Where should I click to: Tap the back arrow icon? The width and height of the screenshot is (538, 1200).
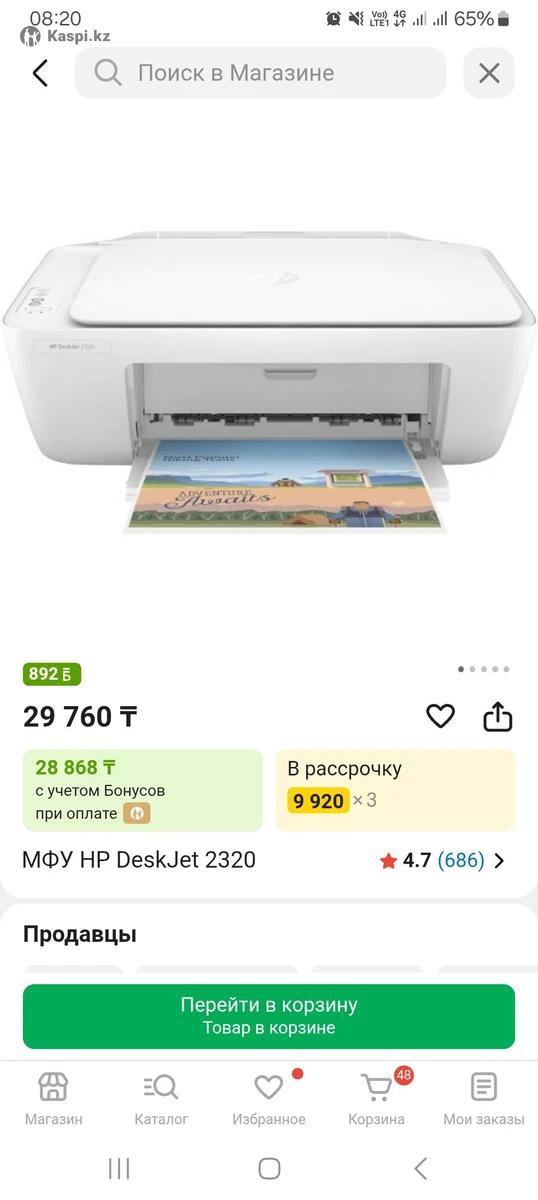click(x=40, y=73)
